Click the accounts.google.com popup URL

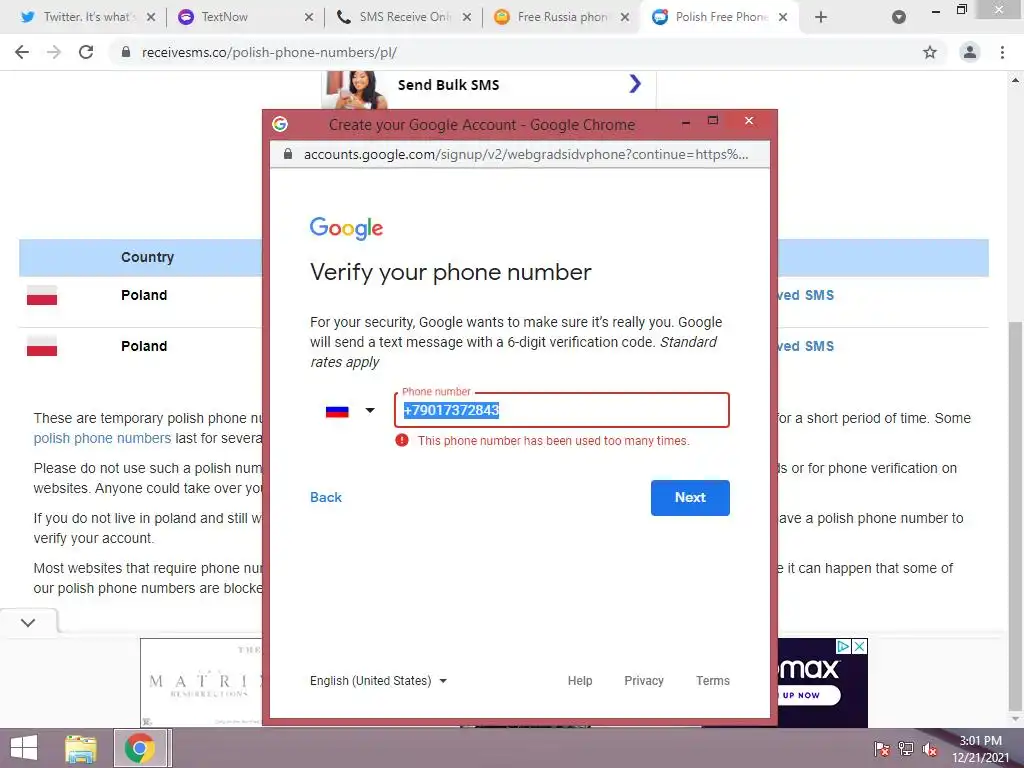(526, 154)
